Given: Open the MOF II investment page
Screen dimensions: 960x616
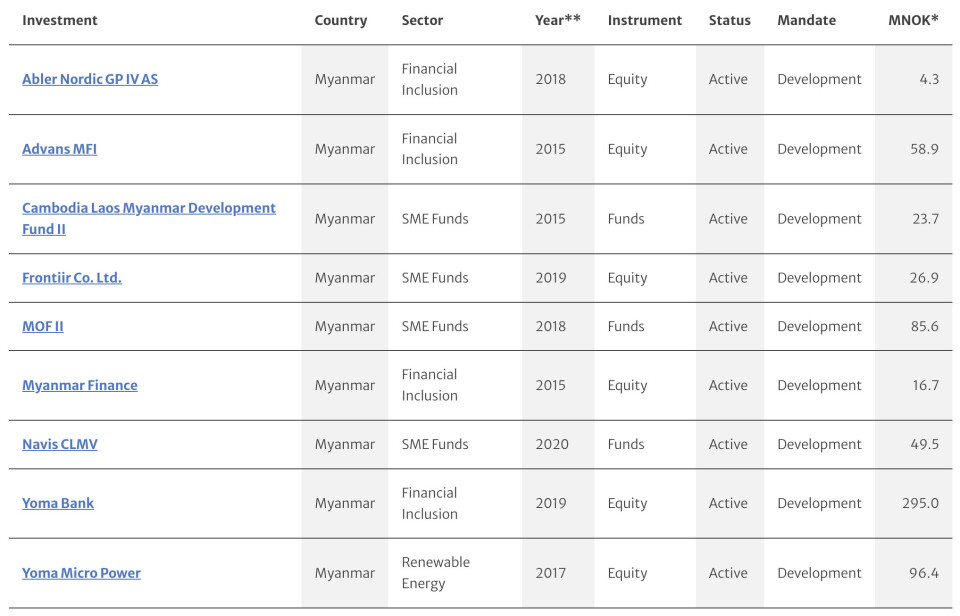Looking at the screenshot, I should pyautogui.click(x=43, y=326).
